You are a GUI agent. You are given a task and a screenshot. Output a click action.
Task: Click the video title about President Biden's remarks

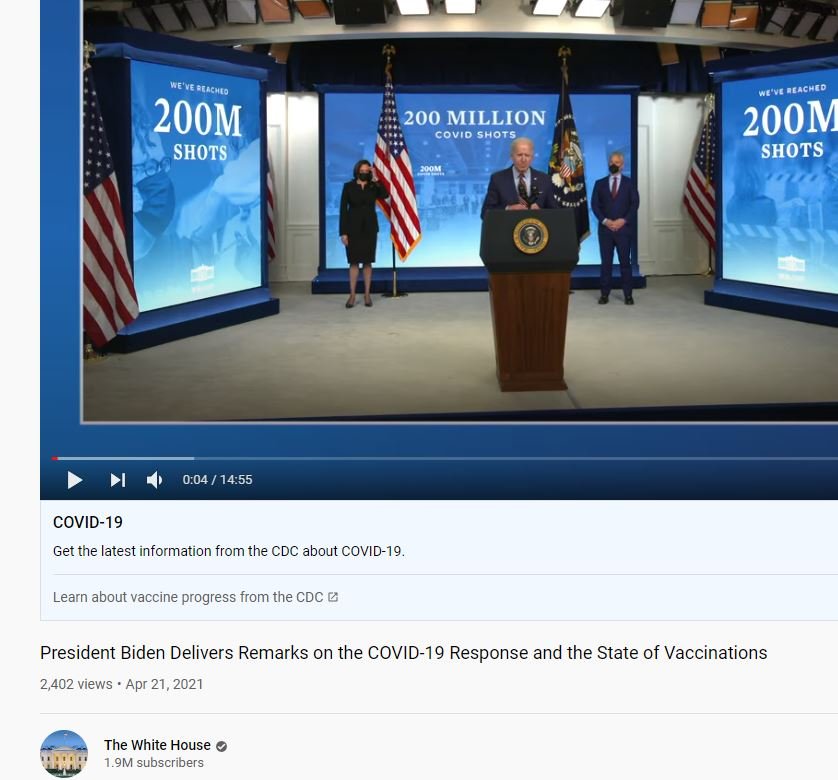403,653
